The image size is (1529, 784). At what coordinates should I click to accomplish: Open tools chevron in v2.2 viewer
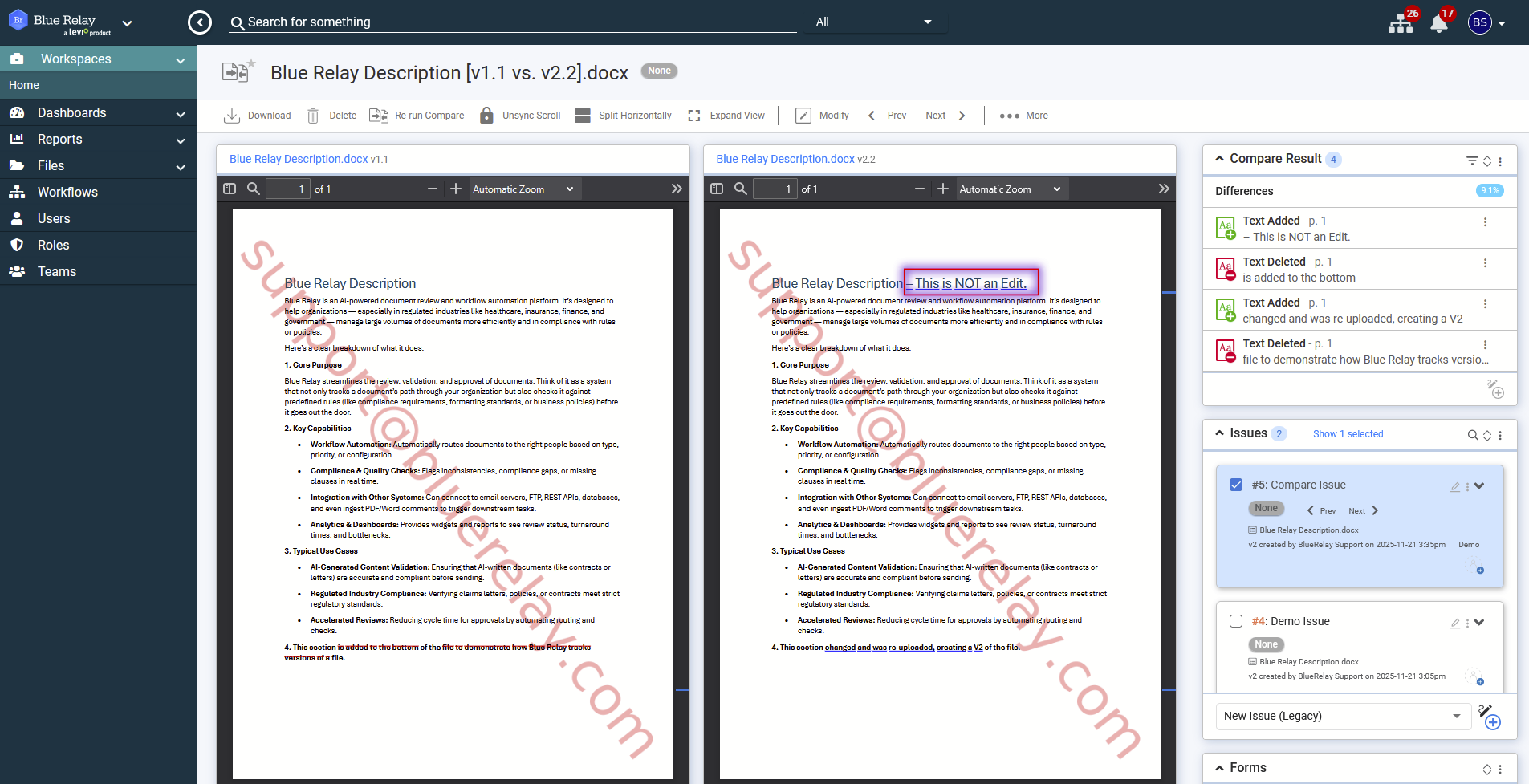1164,189
